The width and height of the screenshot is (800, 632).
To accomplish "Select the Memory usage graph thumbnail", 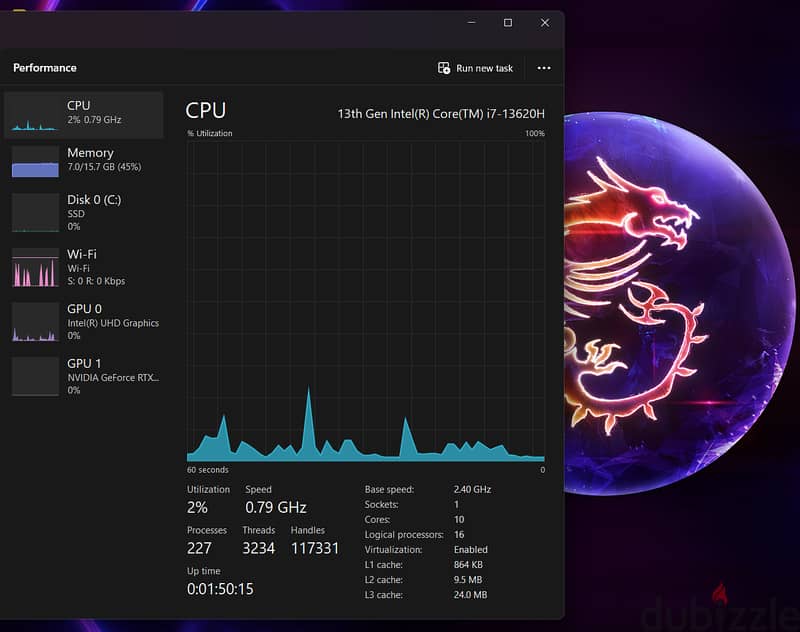I will coord(35,162).
